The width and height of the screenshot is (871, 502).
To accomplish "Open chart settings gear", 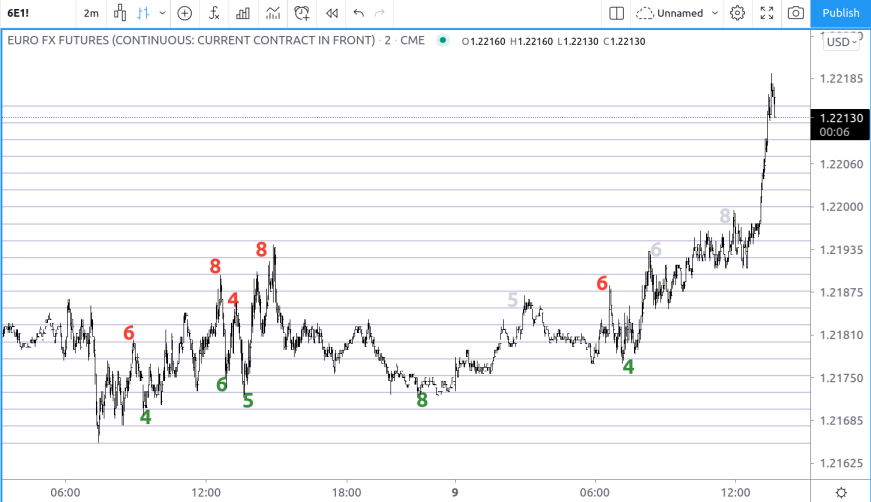I will click(x=737, y=13).
